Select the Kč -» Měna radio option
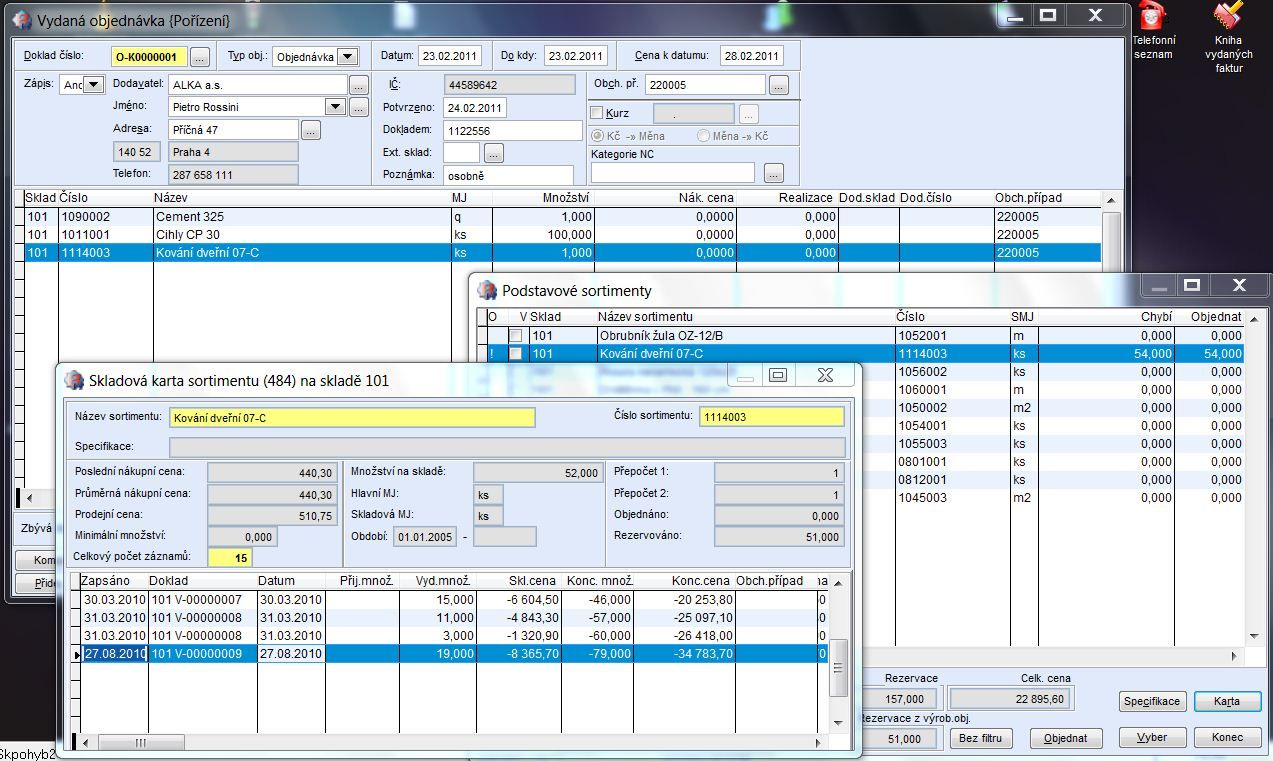This screenshot has width=1273, height=761. (x=598, y=136)
